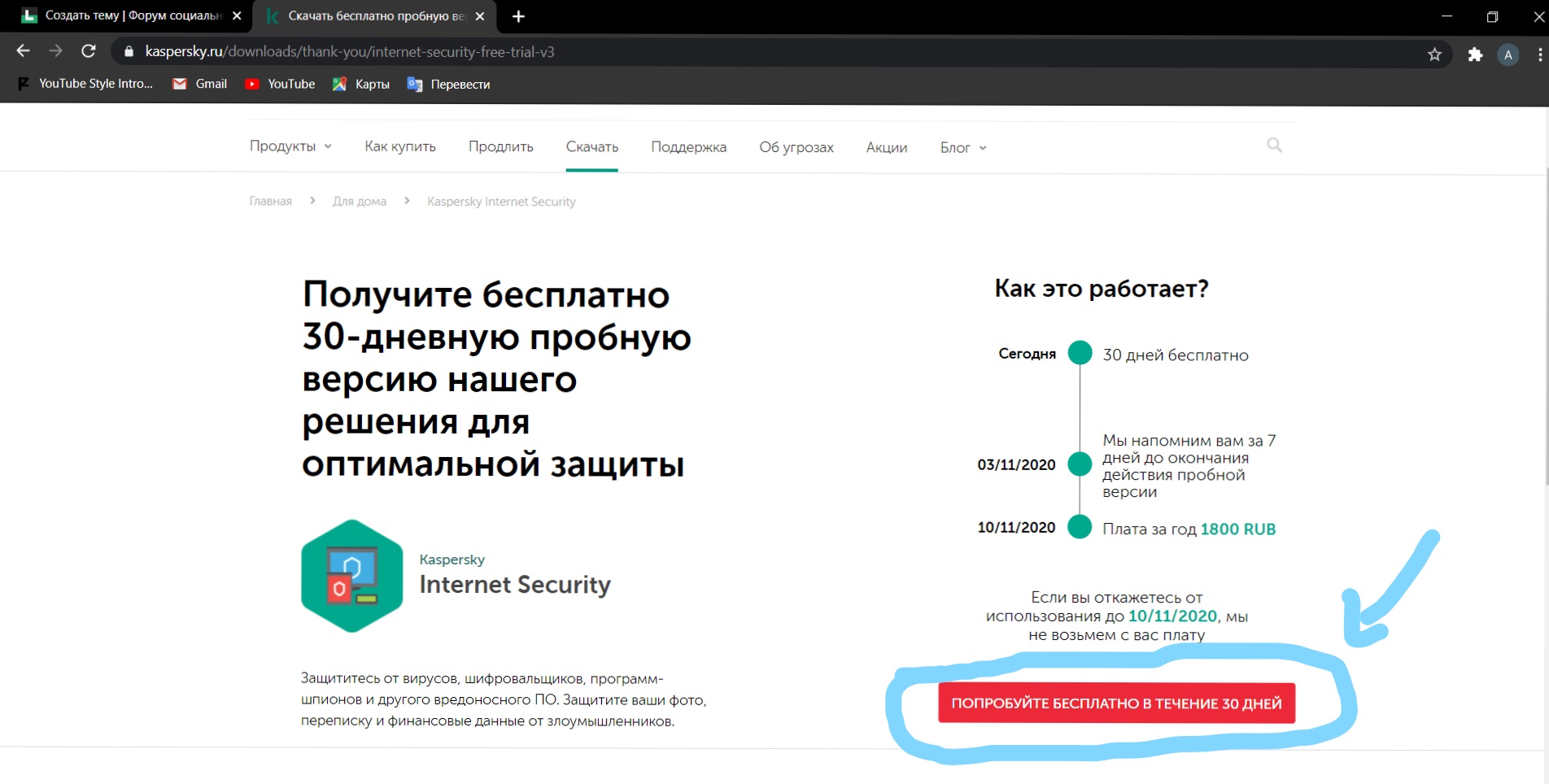Reload the Kaspersky page
1549x784 pixels.
click(x=89, y=51)
